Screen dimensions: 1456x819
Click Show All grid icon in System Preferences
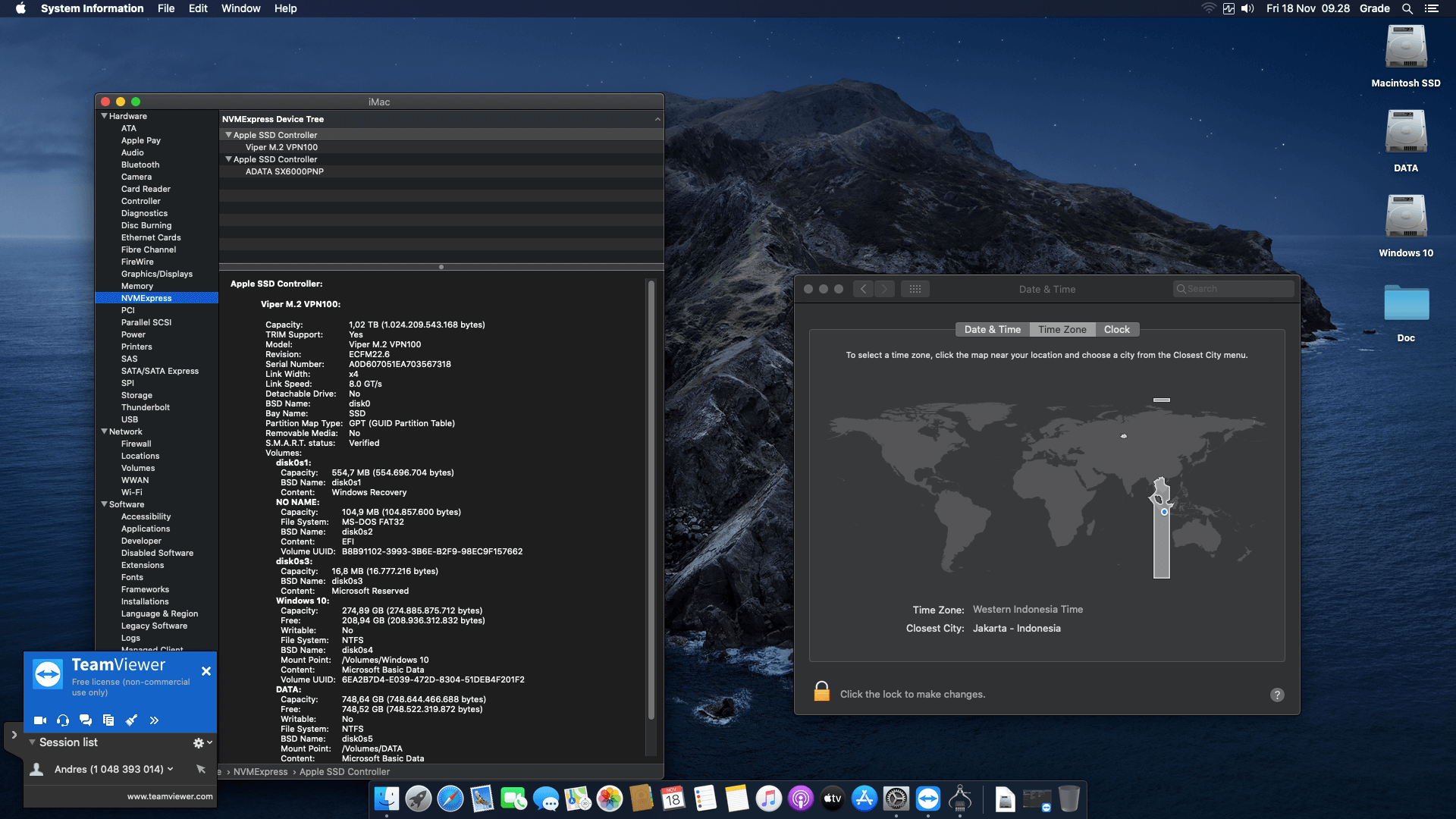tap(915, 289)
